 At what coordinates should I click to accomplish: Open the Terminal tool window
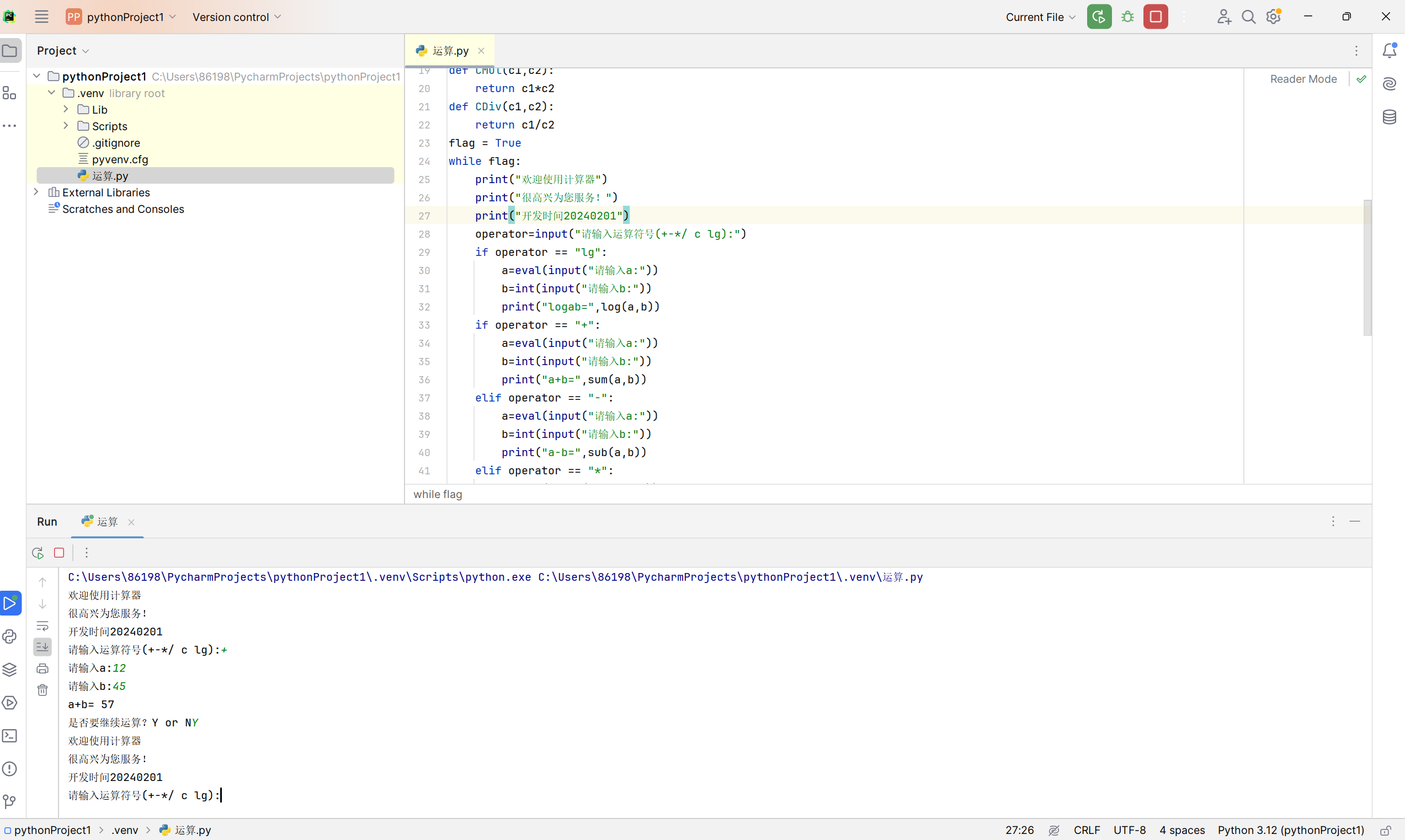(x=9, y=736)
